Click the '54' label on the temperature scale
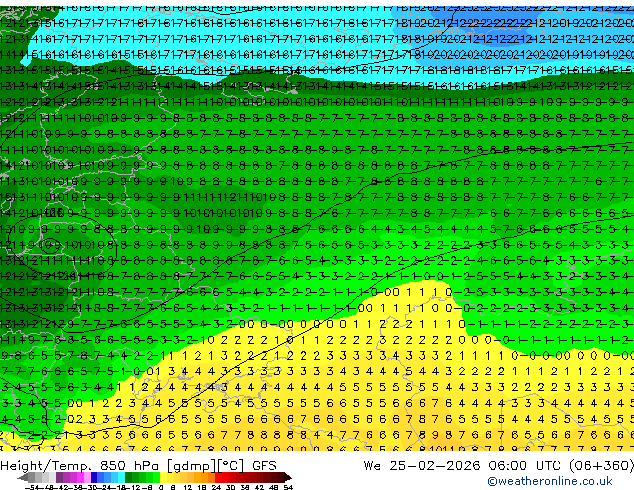 pyautogui.click(x=288, y=488)
